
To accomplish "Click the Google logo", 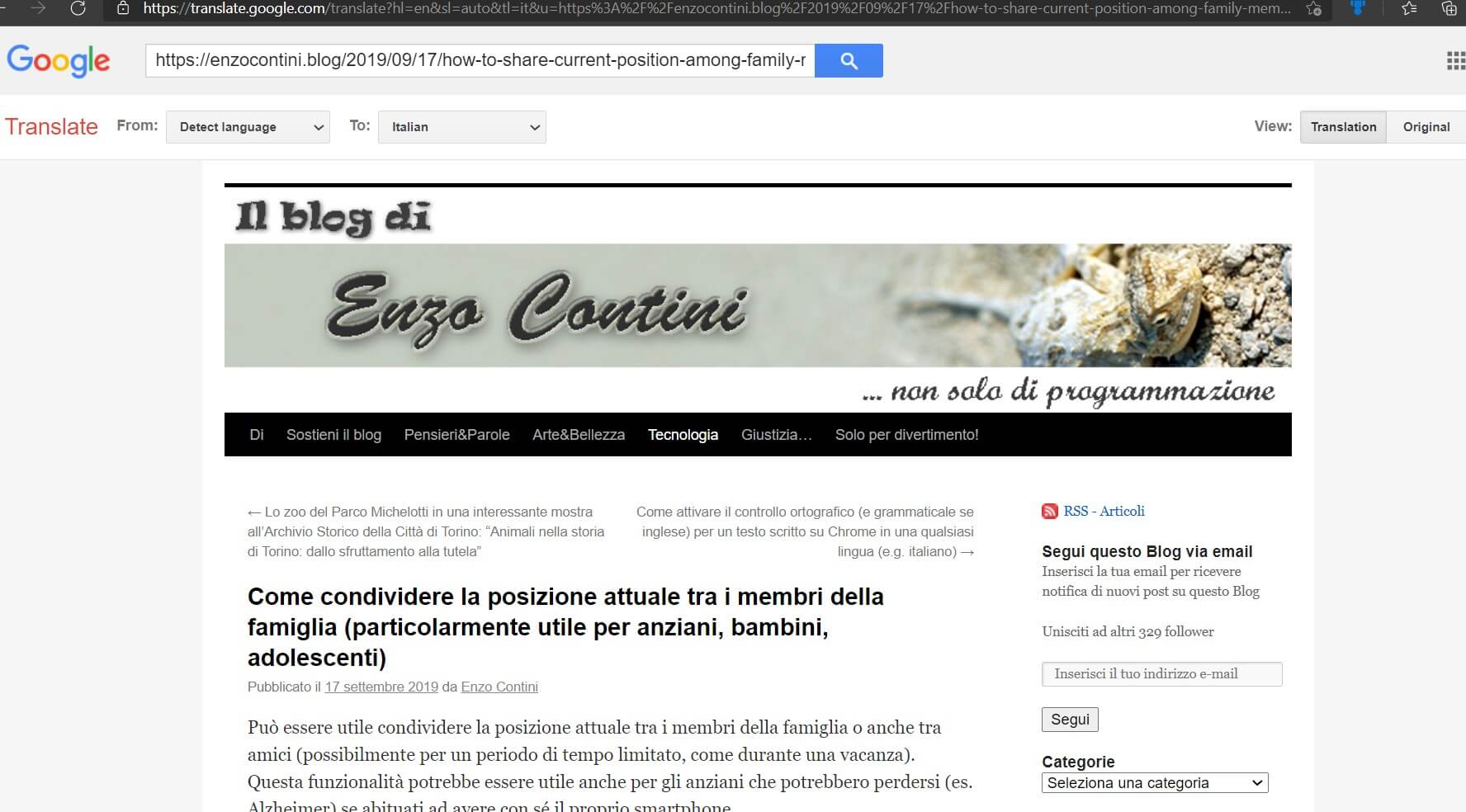I will coord(58,60).
